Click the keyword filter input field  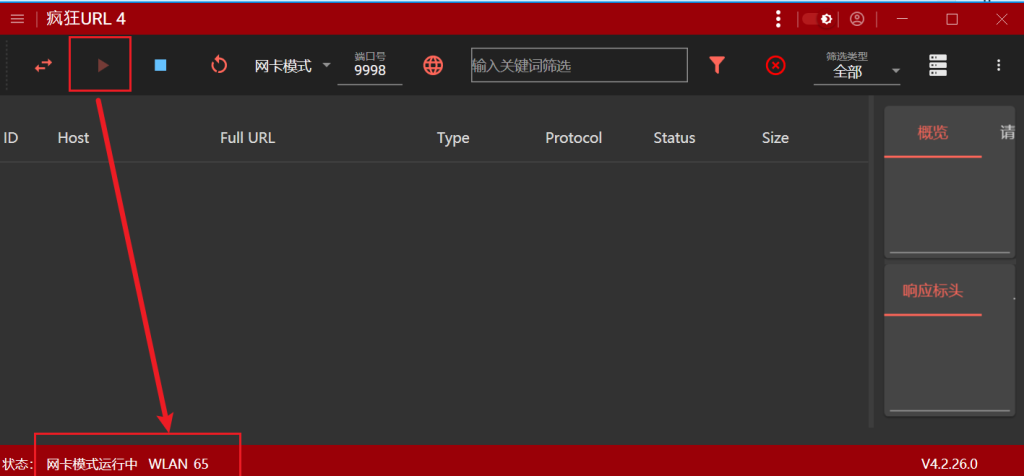point(579,65)
